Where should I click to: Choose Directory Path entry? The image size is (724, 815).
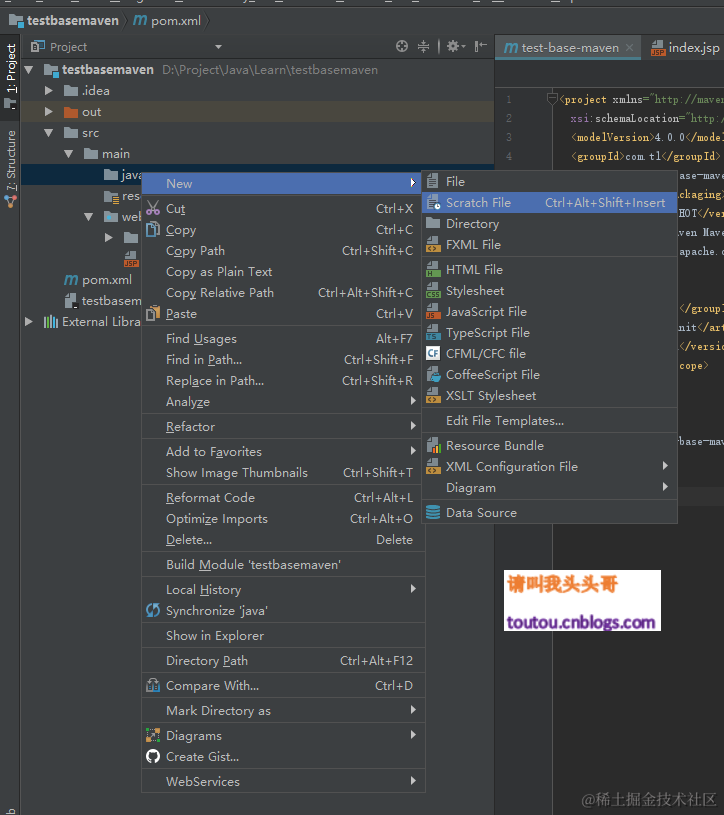[x=283, y=660]
